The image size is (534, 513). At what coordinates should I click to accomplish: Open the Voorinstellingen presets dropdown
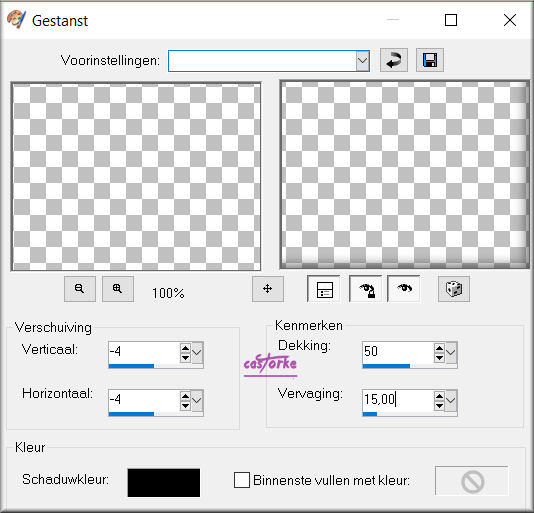tap(363, 61)
